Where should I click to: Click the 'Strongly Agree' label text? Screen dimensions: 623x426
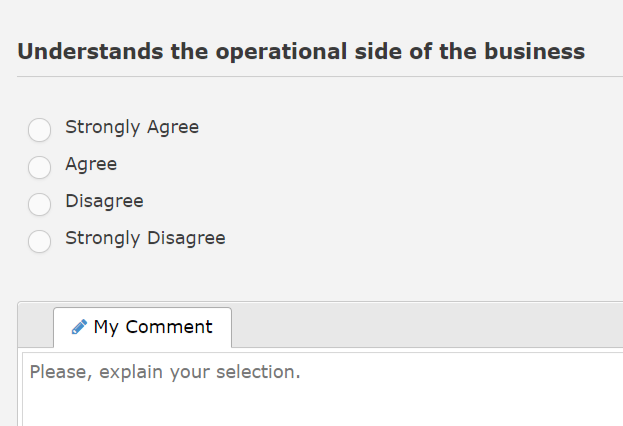(x=132, y=127)
